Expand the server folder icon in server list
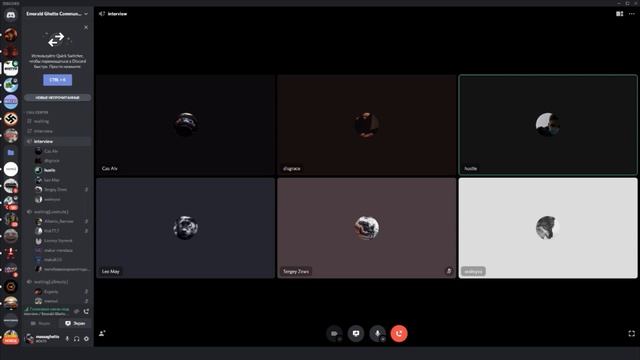 point(11,152)
